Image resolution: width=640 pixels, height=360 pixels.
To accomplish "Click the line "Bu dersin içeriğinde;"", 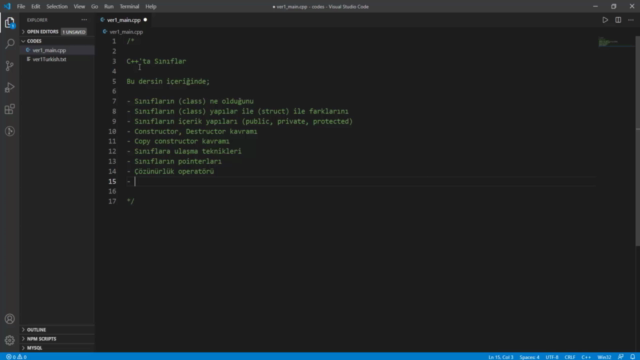I will pos(168,81).
